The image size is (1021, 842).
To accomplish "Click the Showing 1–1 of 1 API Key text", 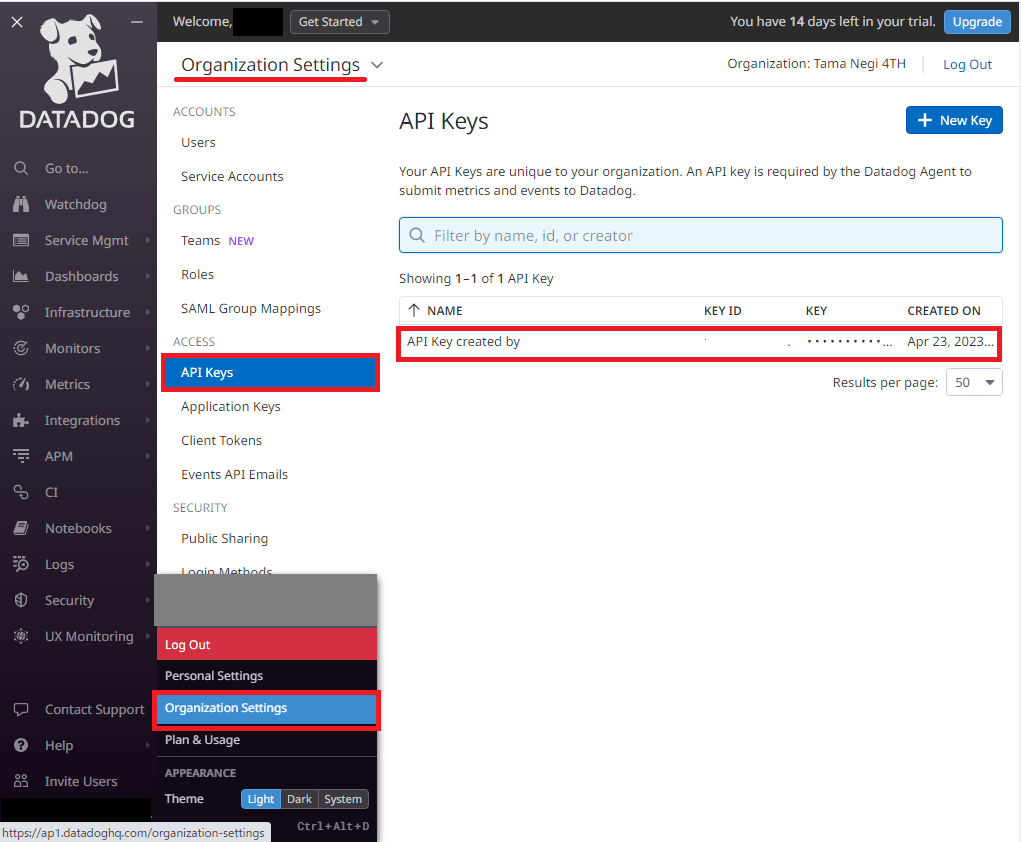I will point(476,279).
